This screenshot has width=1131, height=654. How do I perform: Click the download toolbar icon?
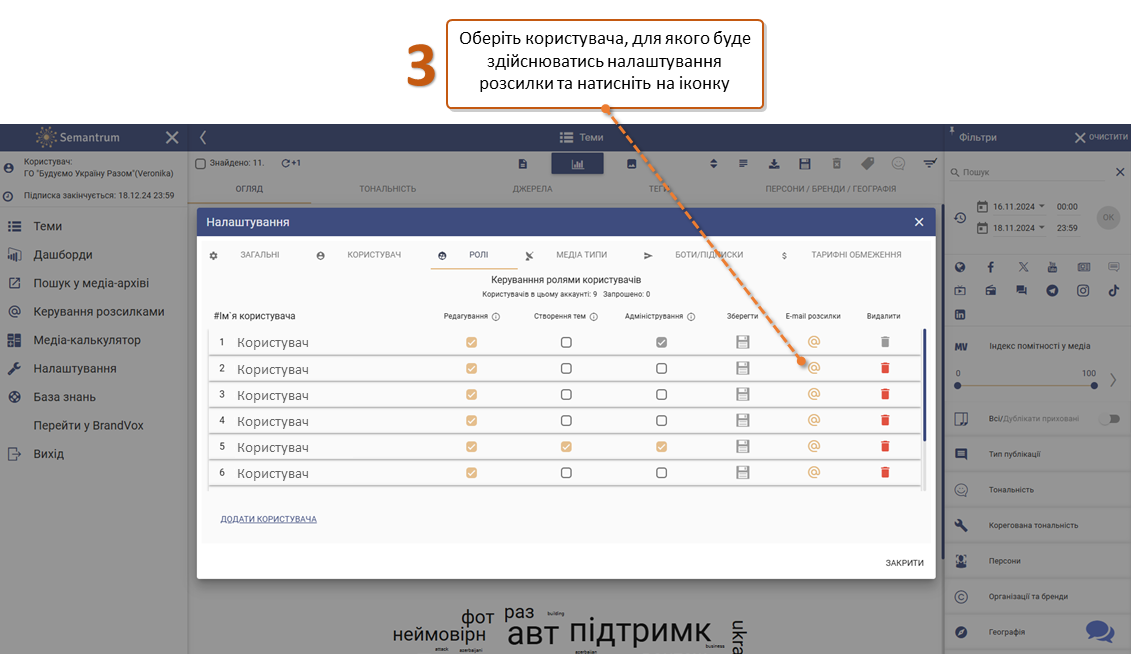[773, 164]
